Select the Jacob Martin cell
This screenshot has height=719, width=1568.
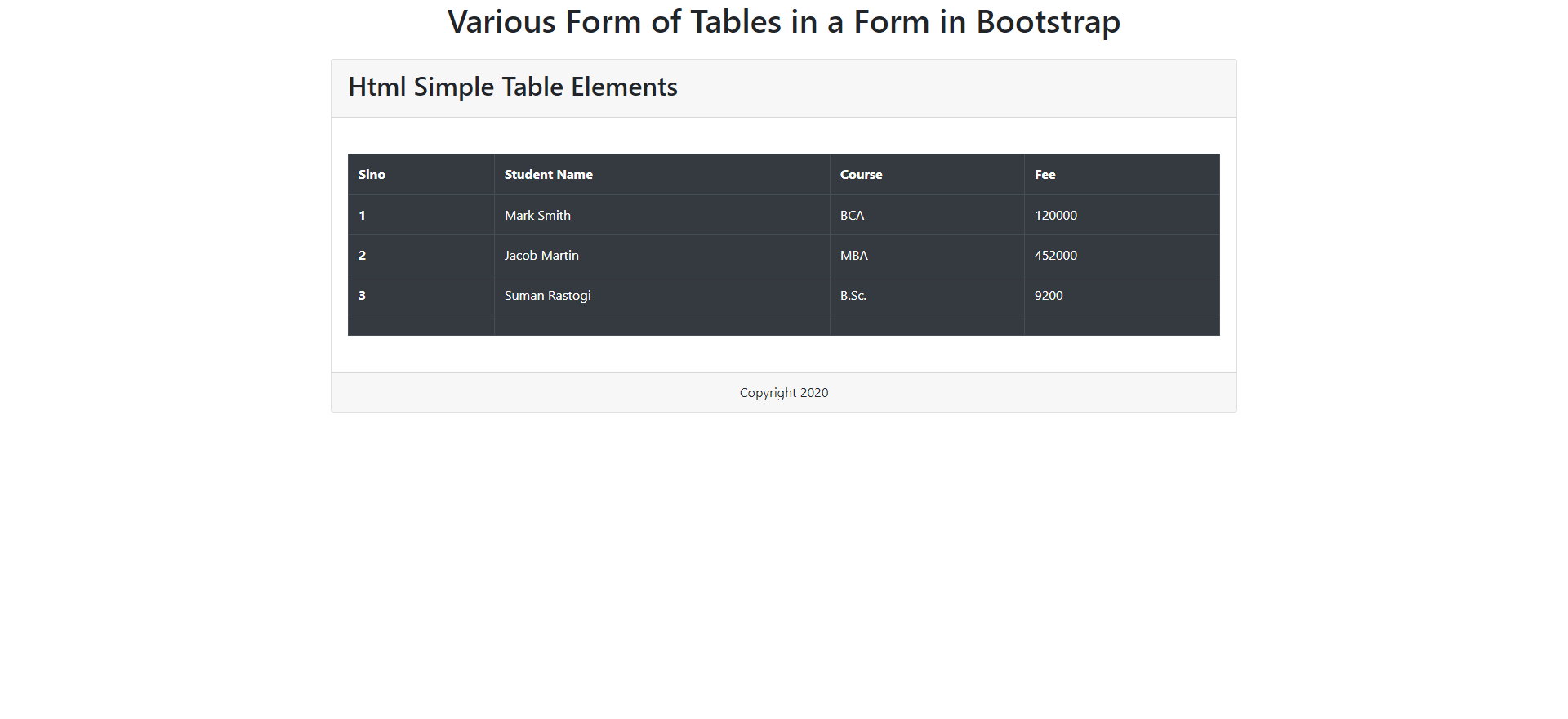point(541,255)
